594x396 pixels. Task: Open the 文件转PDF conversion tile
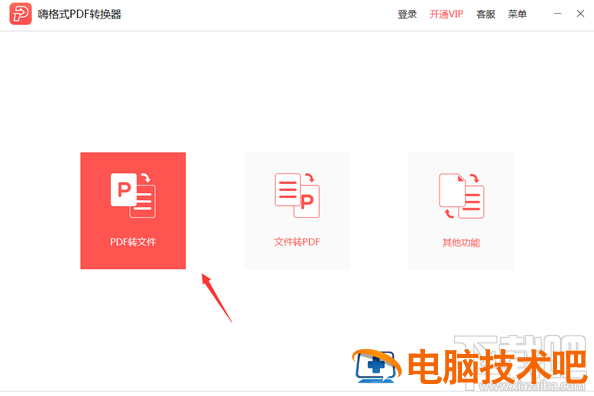(x=297, y=211)
